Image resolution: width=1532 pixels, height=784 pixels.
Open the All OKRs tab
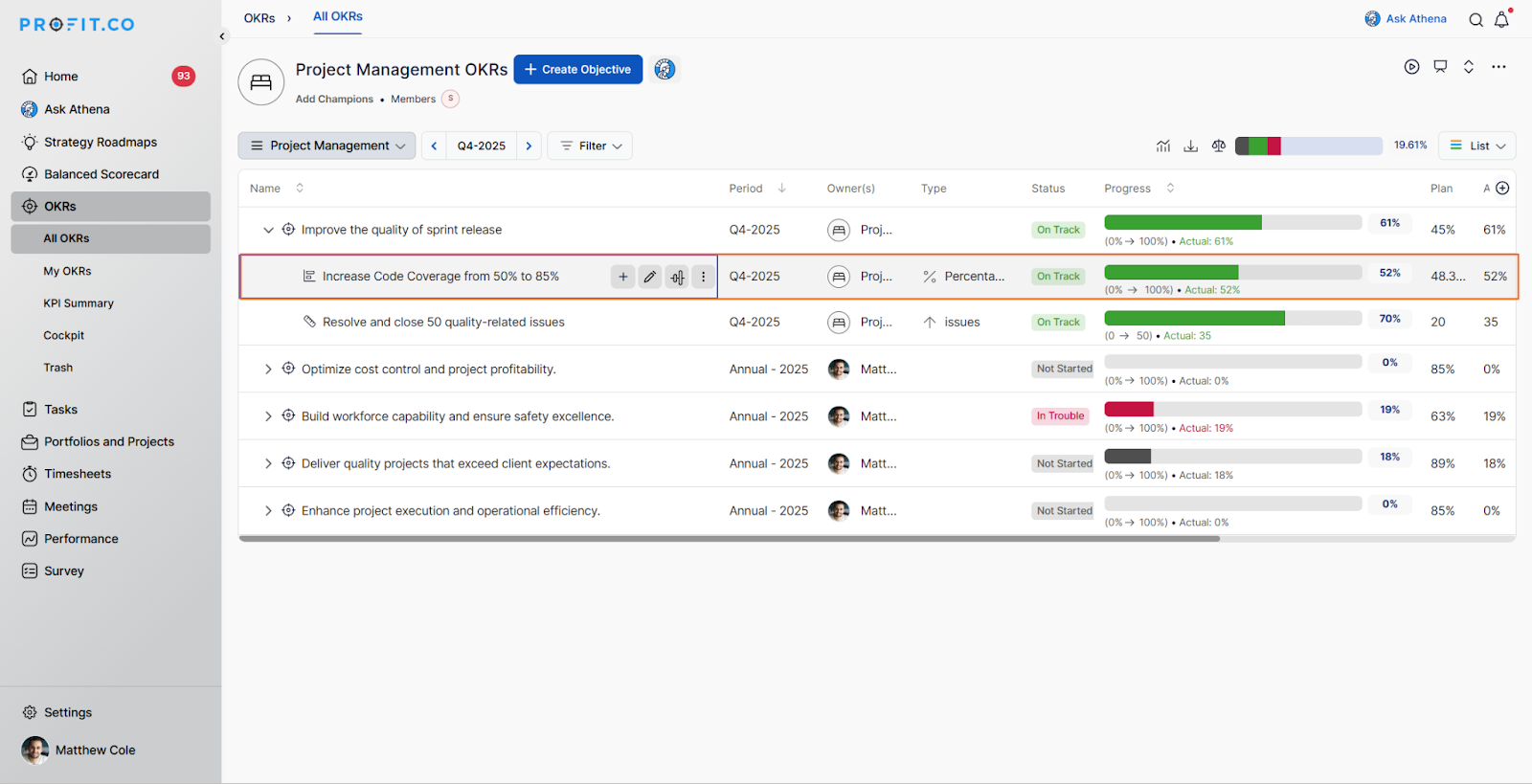[338, 16]
